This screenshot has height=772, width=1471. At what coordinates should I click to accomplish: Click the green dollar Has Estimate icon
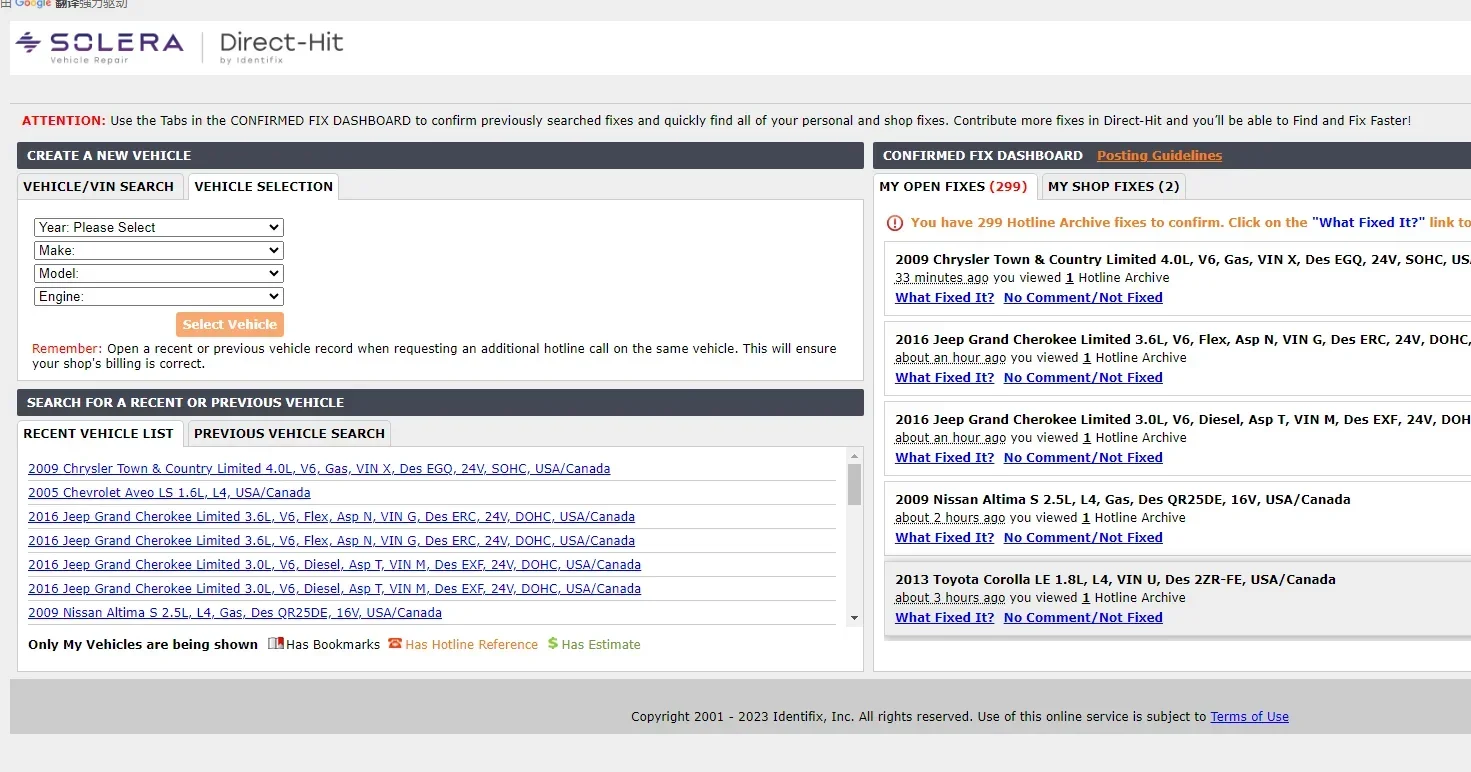coord(553,644)
